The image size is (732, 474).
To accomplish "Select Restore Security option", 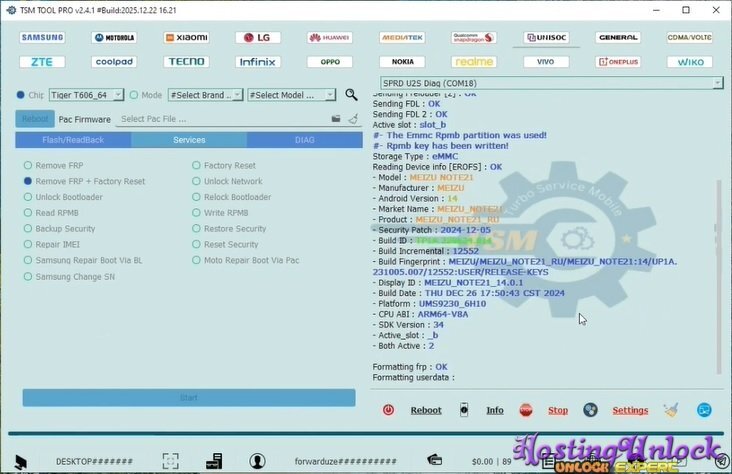I will pyautogui.click(x=229, y=229).
